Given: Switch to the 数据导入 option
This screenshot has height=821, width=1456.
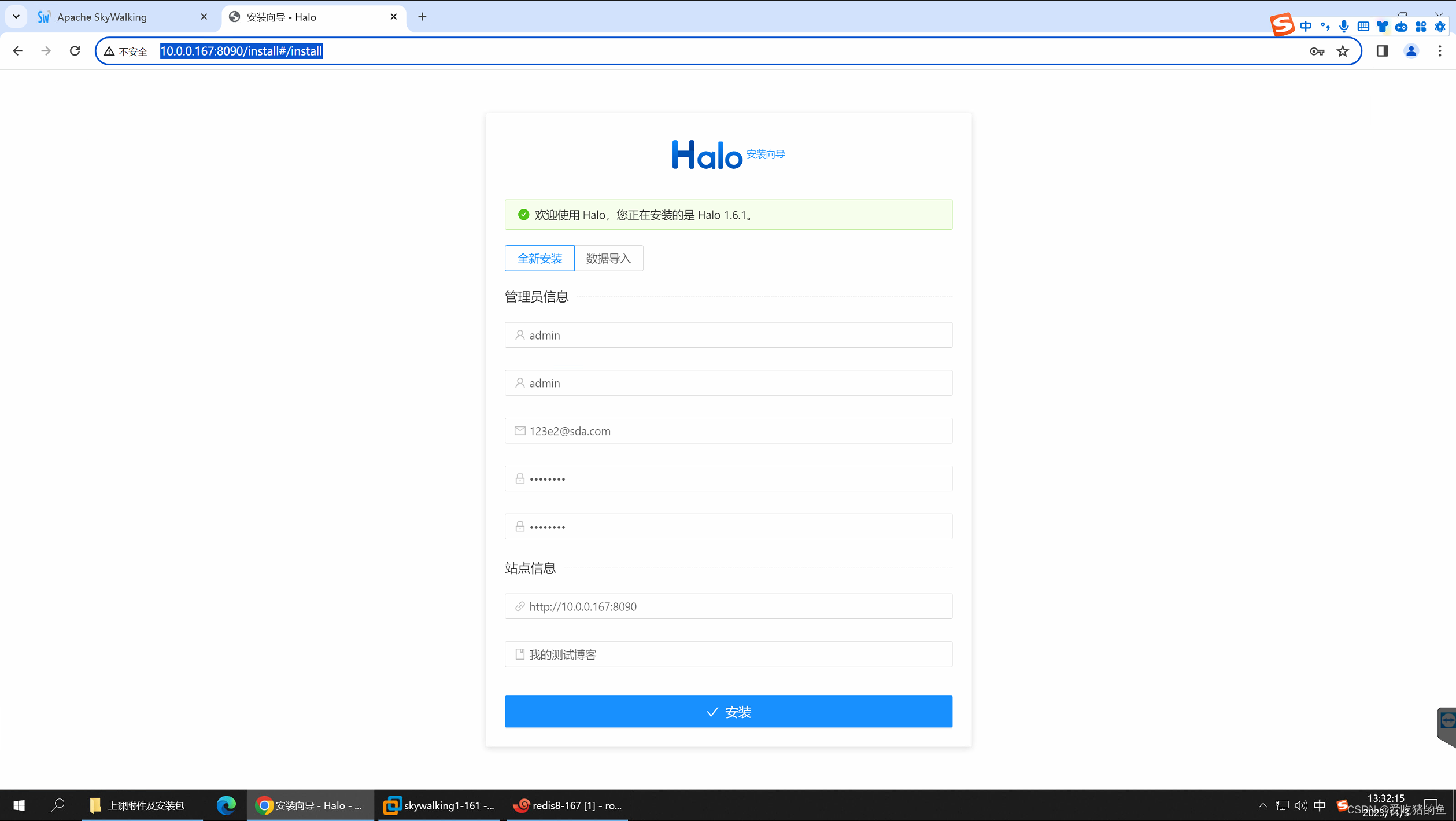Looking at the screenshot, I should 608,258.
